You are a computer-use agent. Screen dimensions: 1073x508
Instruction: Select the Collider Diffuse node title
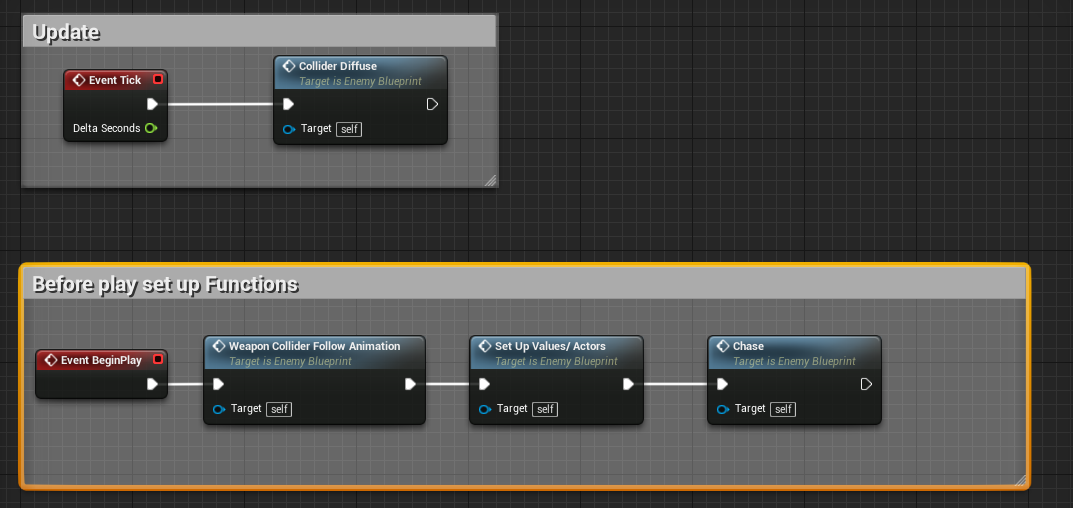tap(337, 66)
